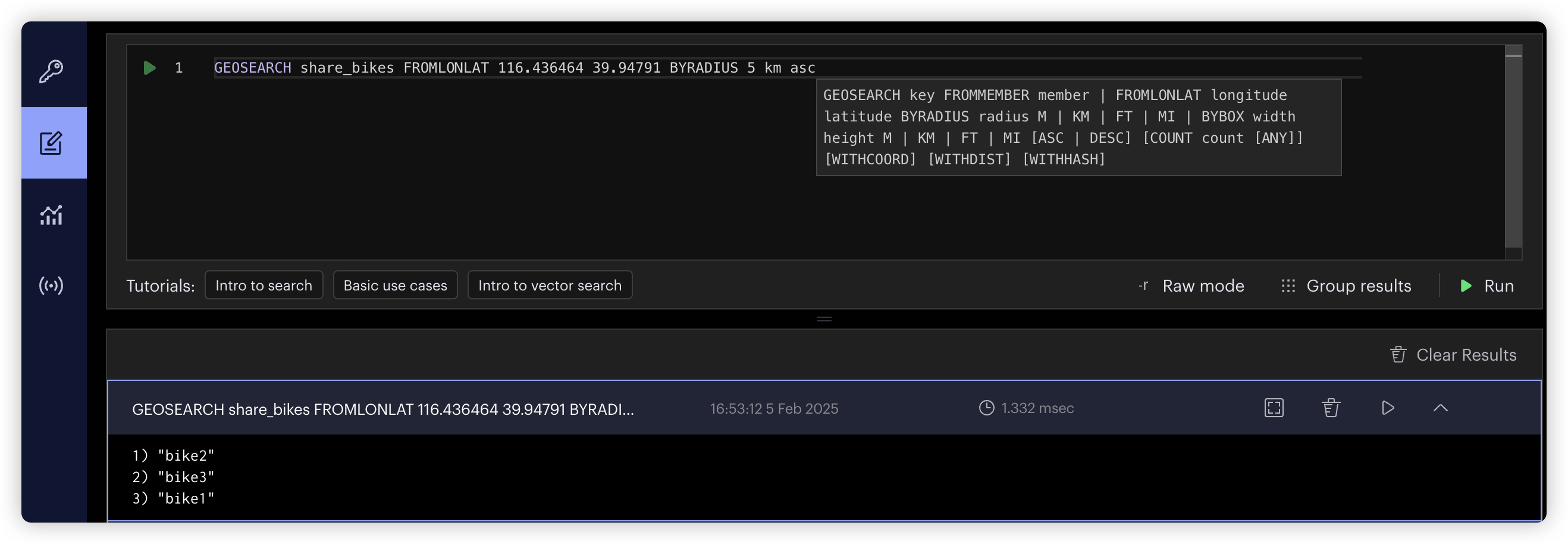This screenshot has height=544, width=1568.
Task: Click the GEOSEARCH result header title
Action: point(383,409)
